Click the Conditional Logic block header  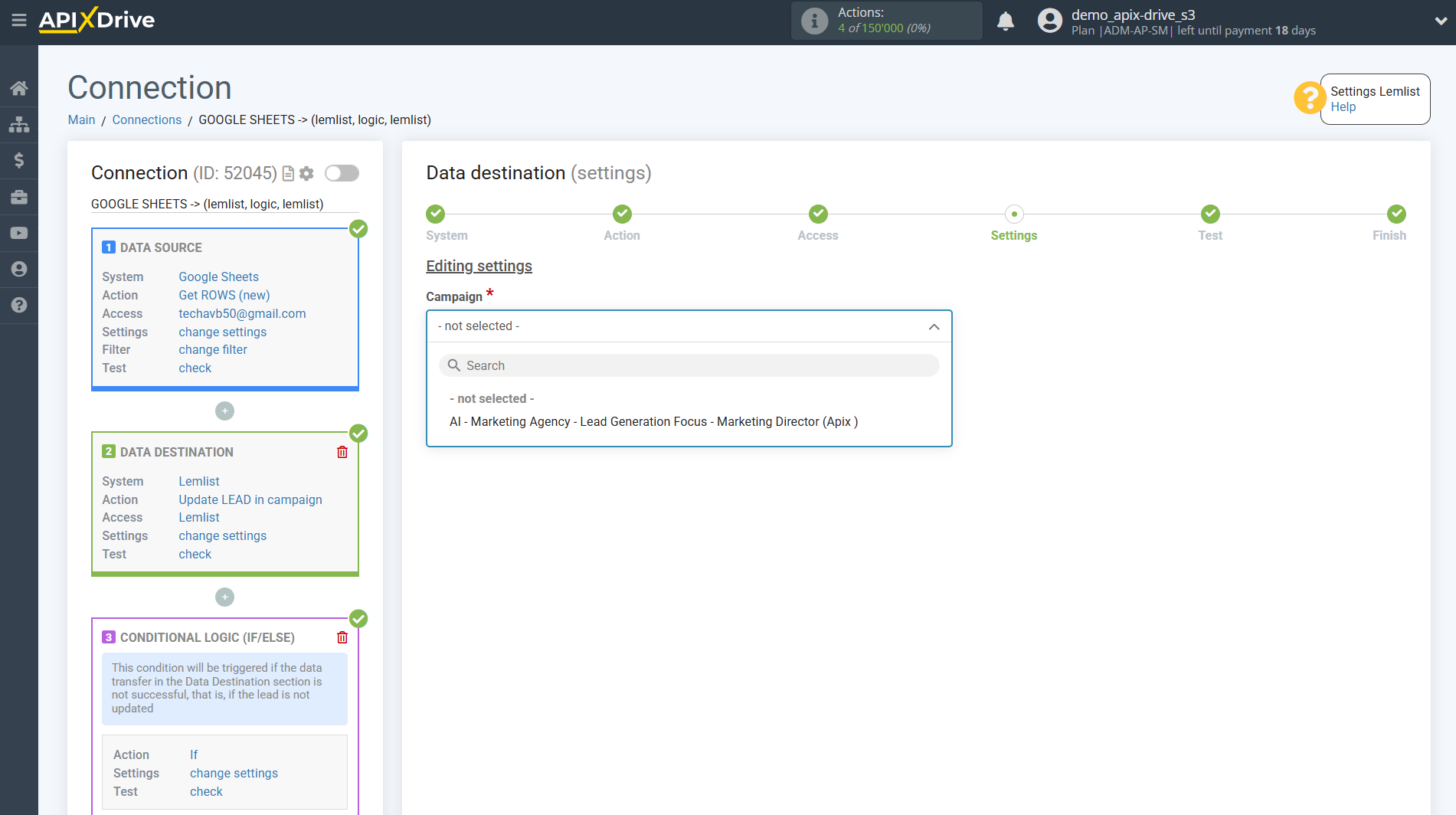click(x=207, y=637)
